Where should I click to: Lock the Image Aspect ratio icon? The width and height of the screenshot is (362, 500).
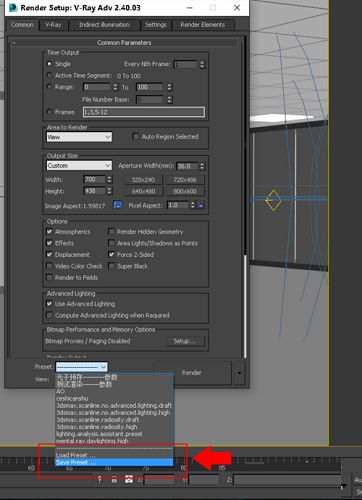[x=117, y=205]
